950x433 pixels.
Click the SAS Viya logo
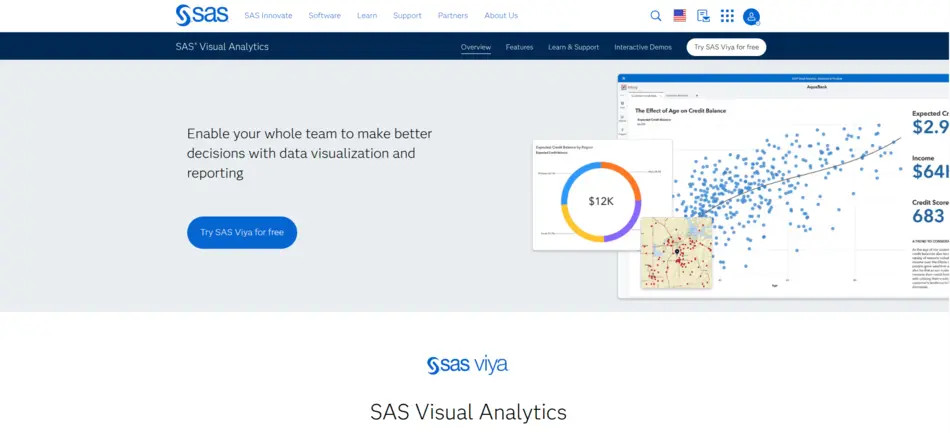tap(467, 365)
